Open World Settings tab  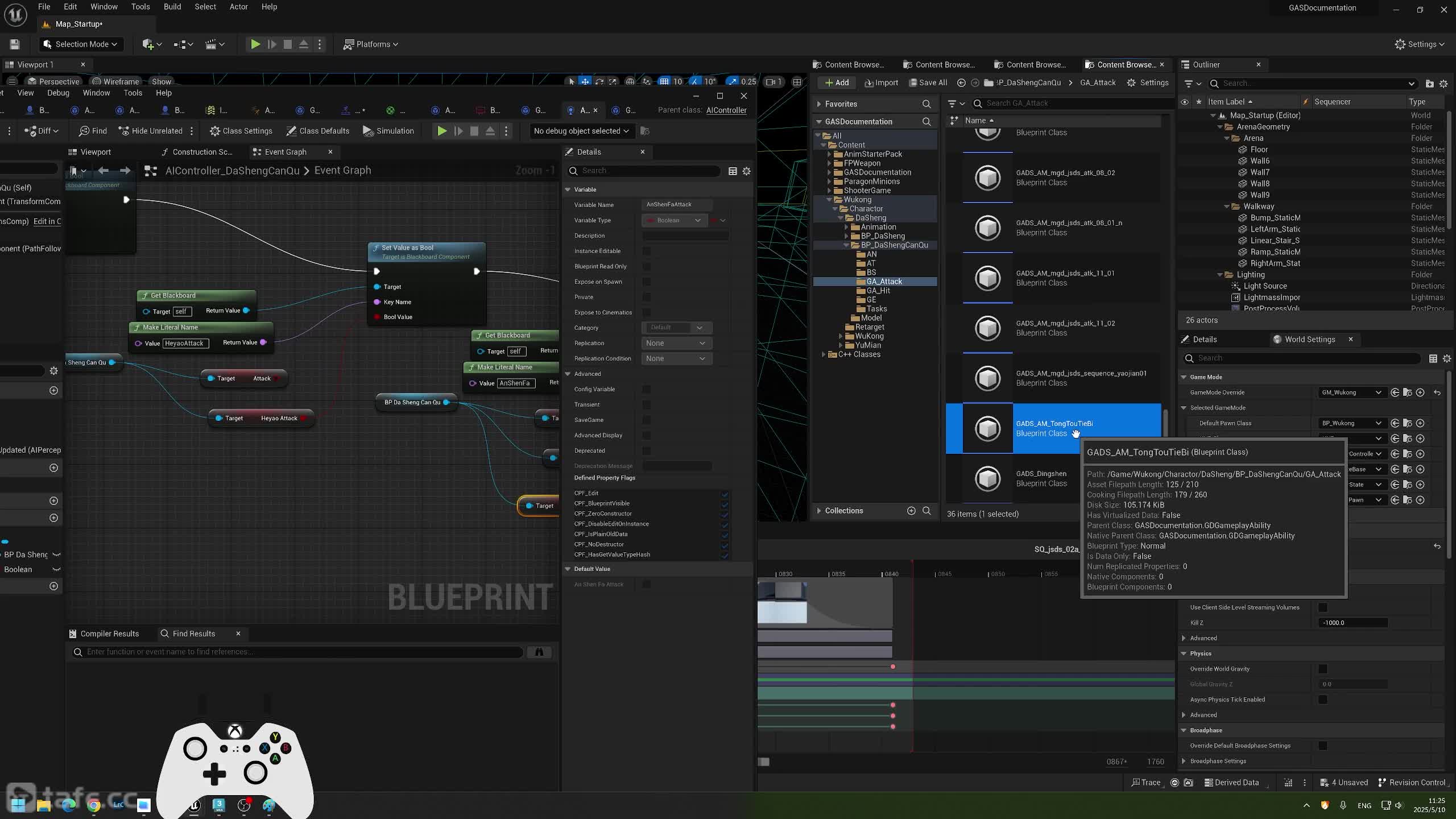pos(1310,340)
